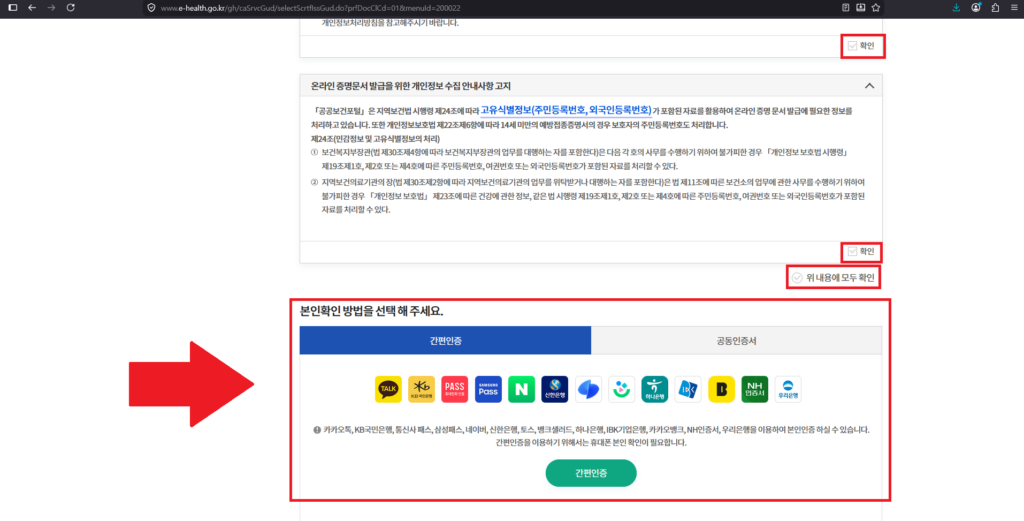This screenshot has height=521, width=1024.
Task: Choose IBK Industrial Bank icon
Action: click(x=688, y=389)
